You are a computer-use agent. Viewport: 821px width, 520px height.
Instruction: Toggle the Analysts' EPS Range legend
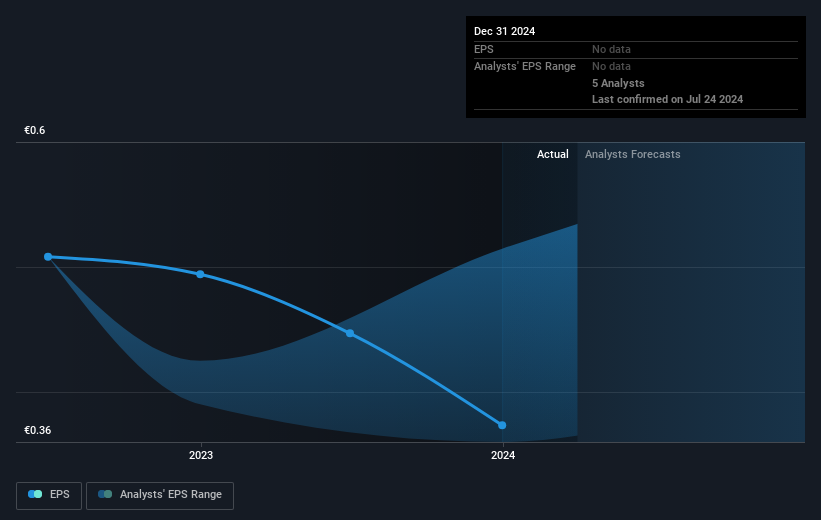160,495
